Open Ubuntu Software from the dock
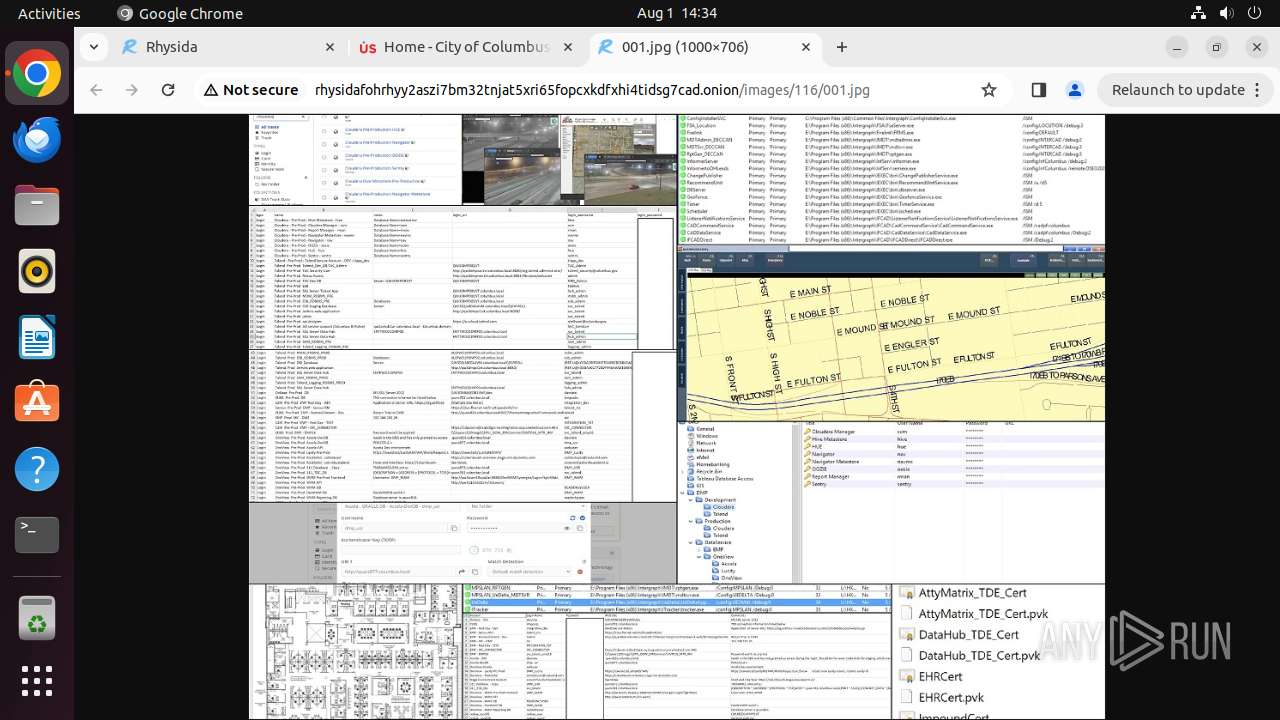 tap(37, 402)
